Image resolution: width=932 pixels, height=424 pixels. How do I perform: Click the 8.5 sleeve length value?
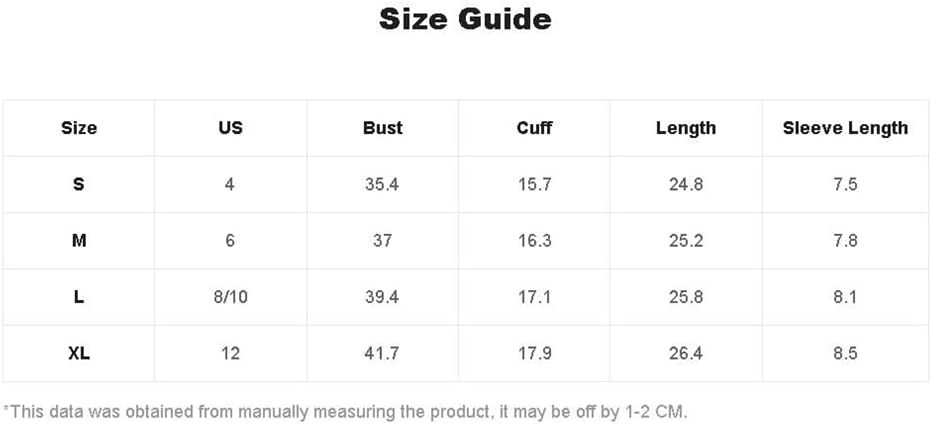pos(845,353)
